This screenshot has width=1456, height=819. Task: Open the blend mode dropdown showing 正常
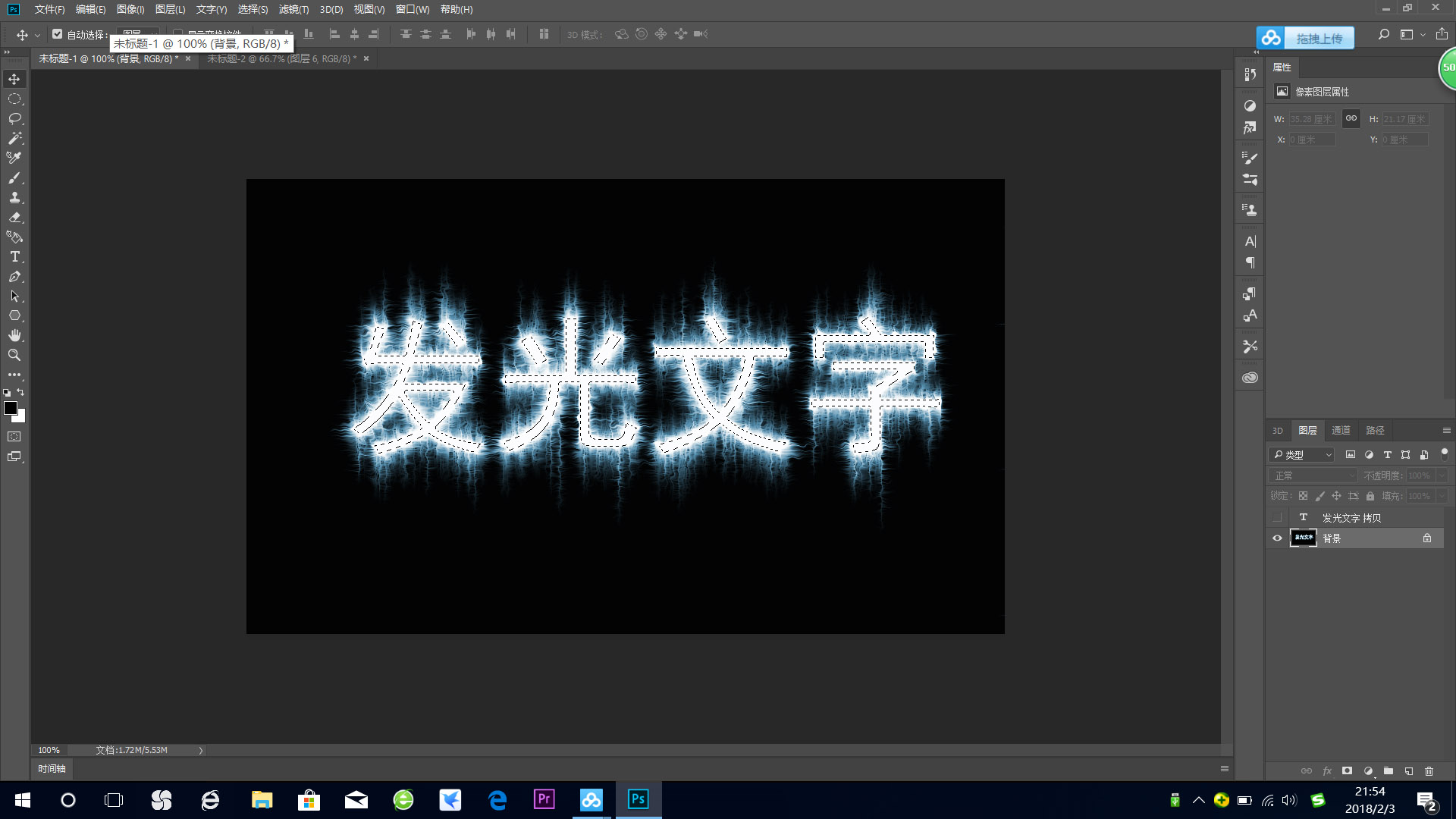click(1312, 475)
